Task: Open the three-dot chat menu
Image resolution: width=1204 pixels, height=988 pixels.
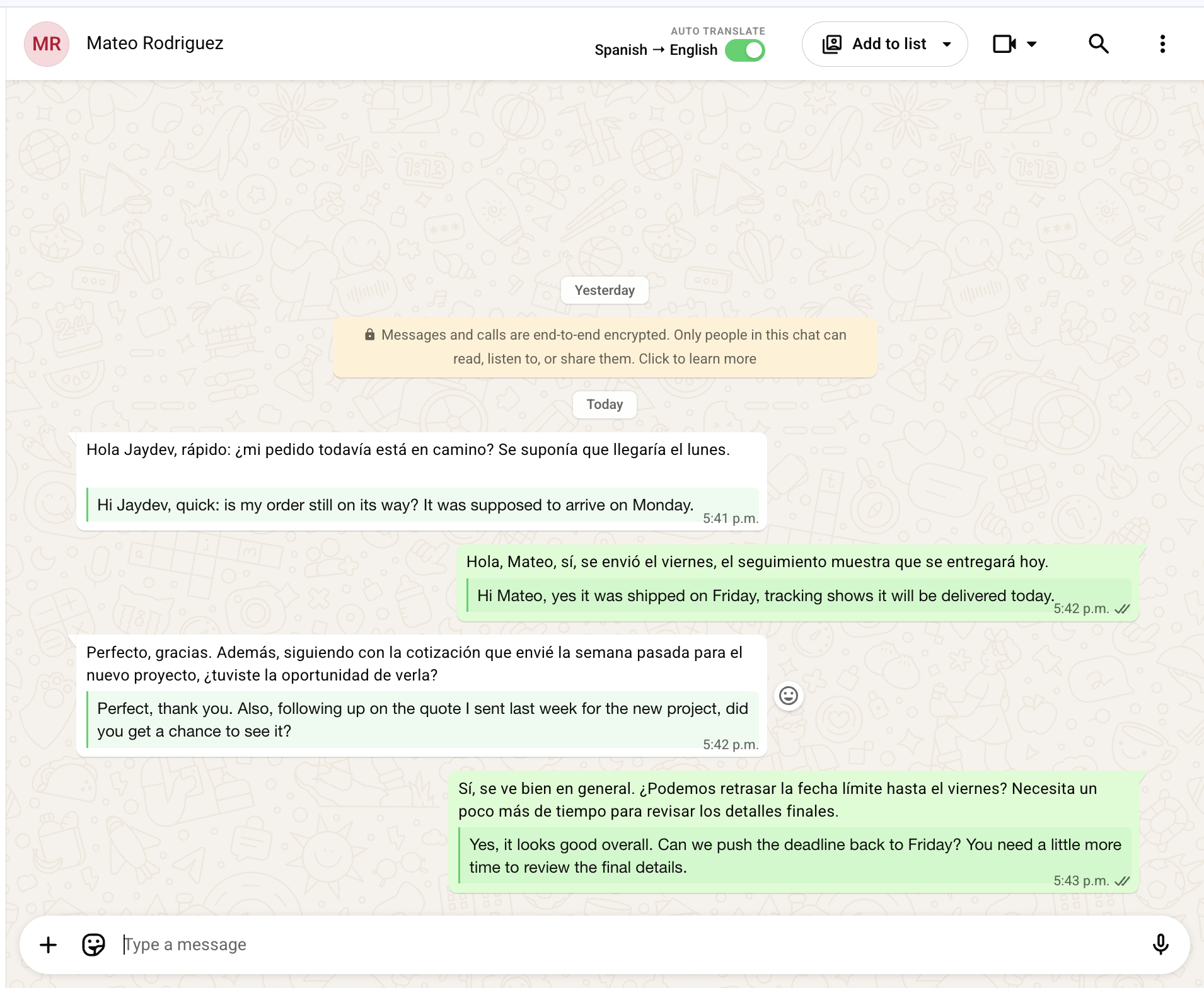Action: pos(1162,43)
